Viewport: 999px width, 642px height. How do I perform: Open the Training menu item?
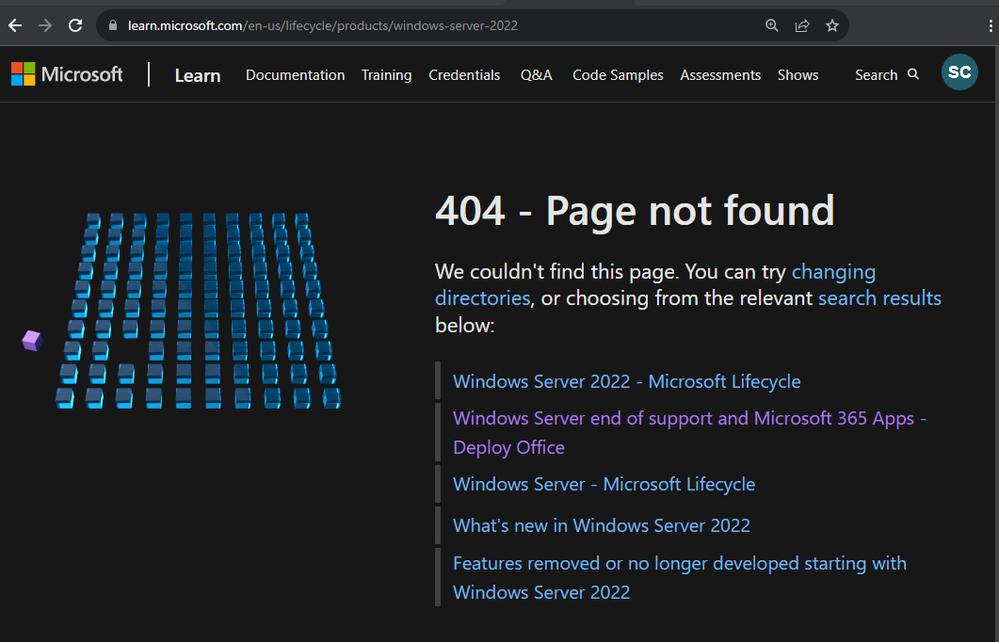tap(386, 75)
